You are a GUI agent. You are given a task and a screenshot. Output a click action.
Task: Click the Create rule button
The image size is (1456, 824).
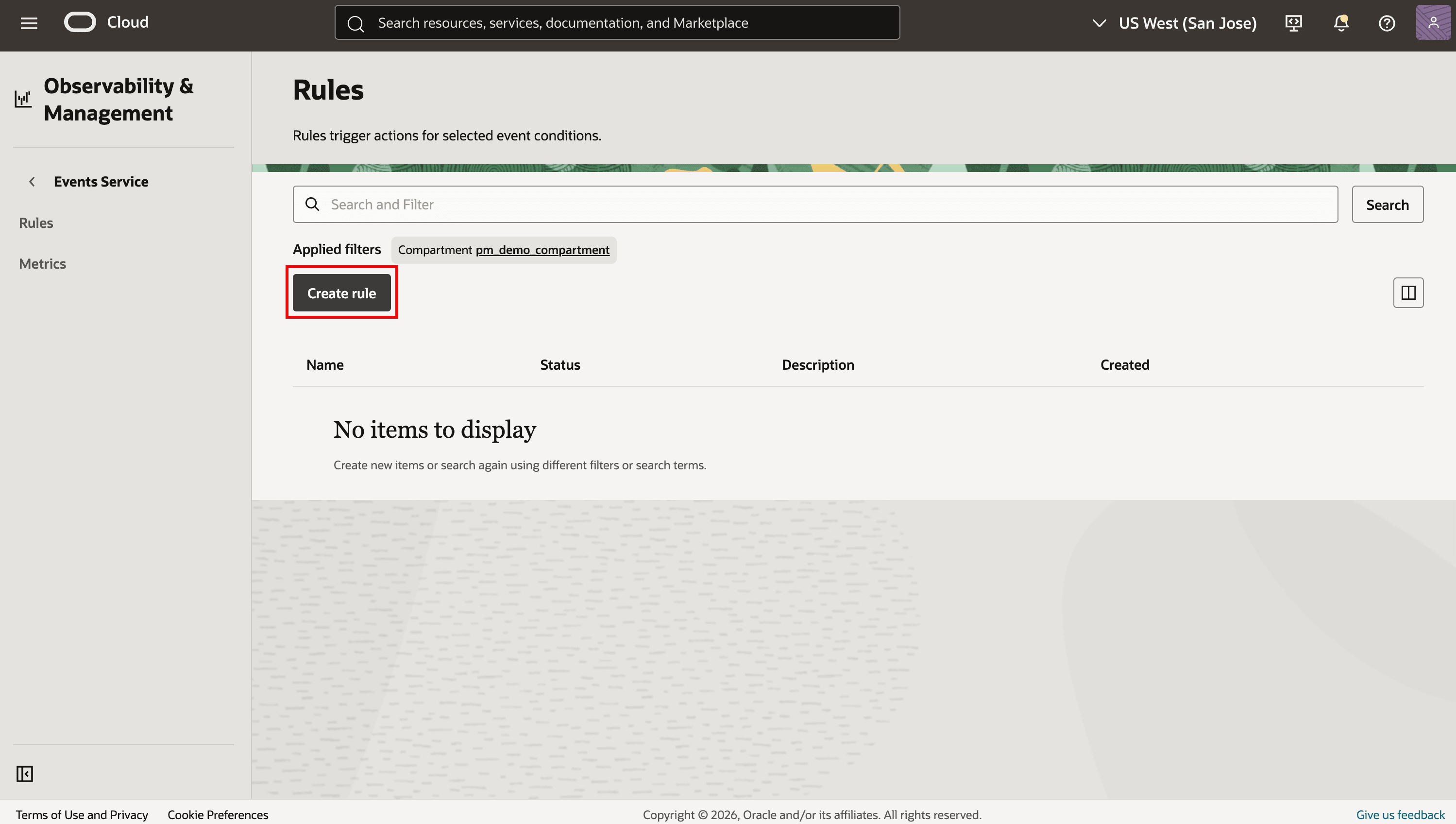341,292
